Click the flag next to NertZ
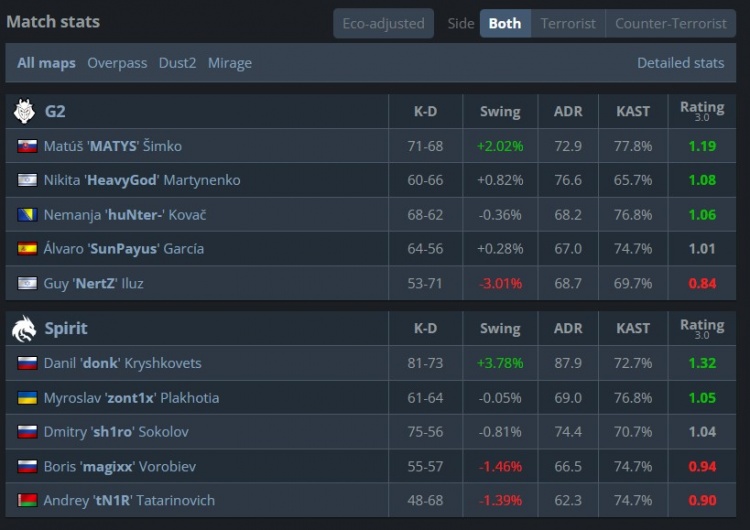This screenshot has height=530, width=750. pyautogui.click(x=27, y=283)
